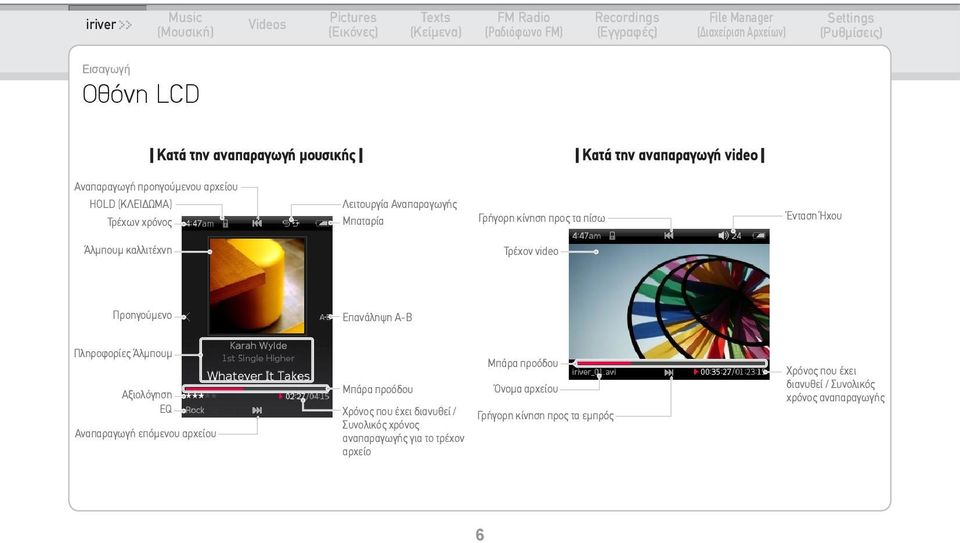This screenshot has height=543, width=960.
Task: Click the 4:47am clock on music screen
Action: pos(200,223)
